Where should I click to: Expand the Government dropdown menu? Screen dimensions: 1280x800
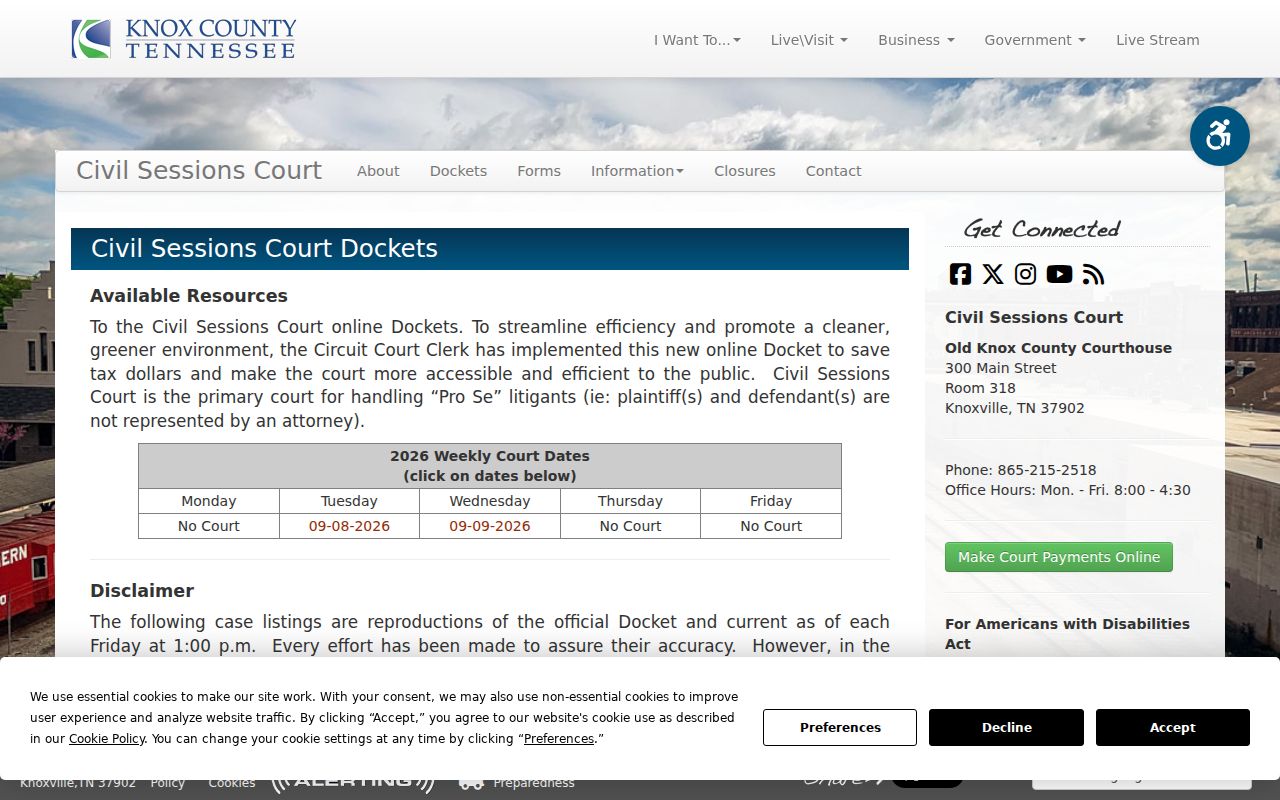(x=1034, y=40)
